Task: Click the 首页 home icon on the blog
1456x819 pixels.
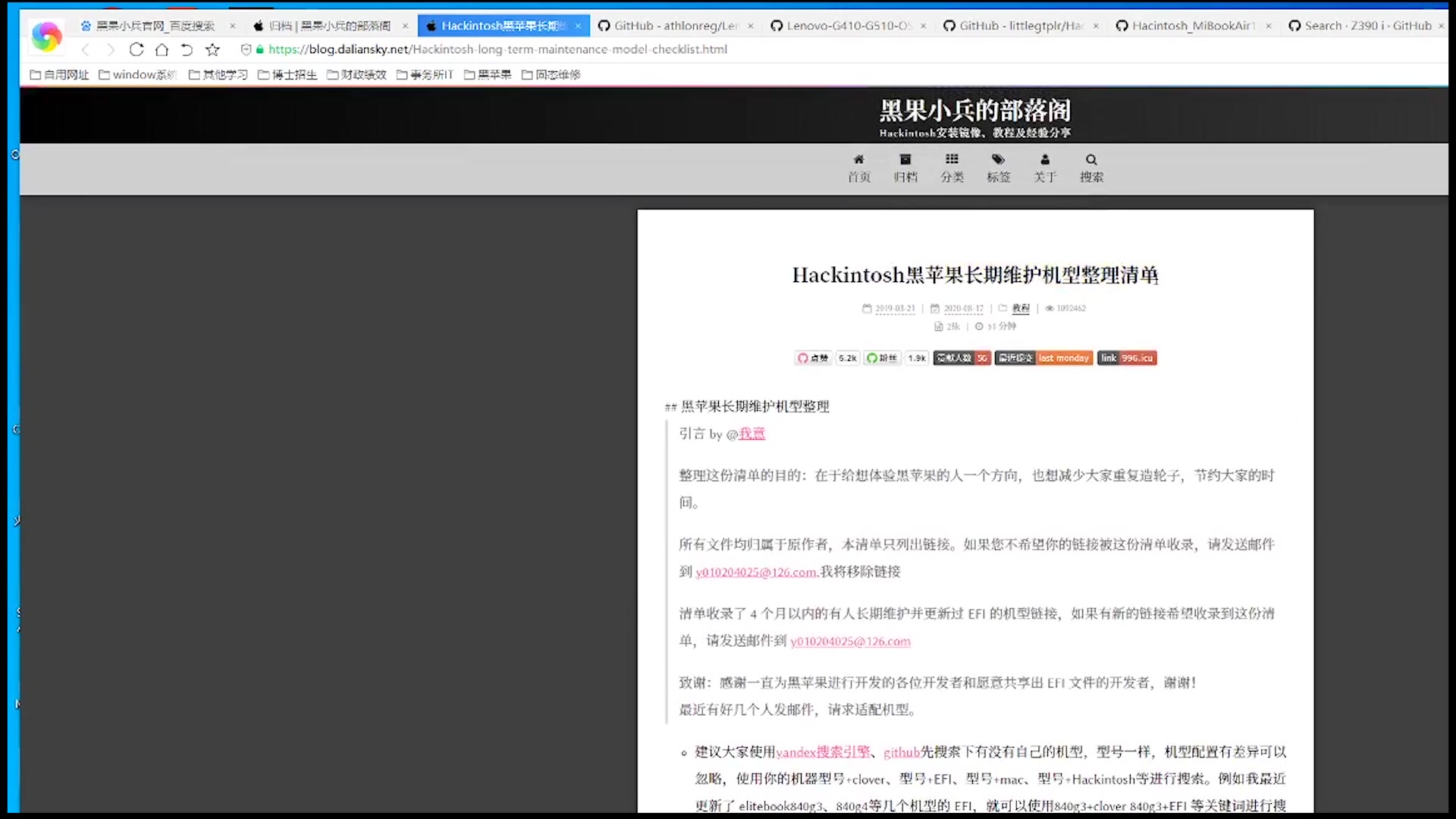Action: 858,168
